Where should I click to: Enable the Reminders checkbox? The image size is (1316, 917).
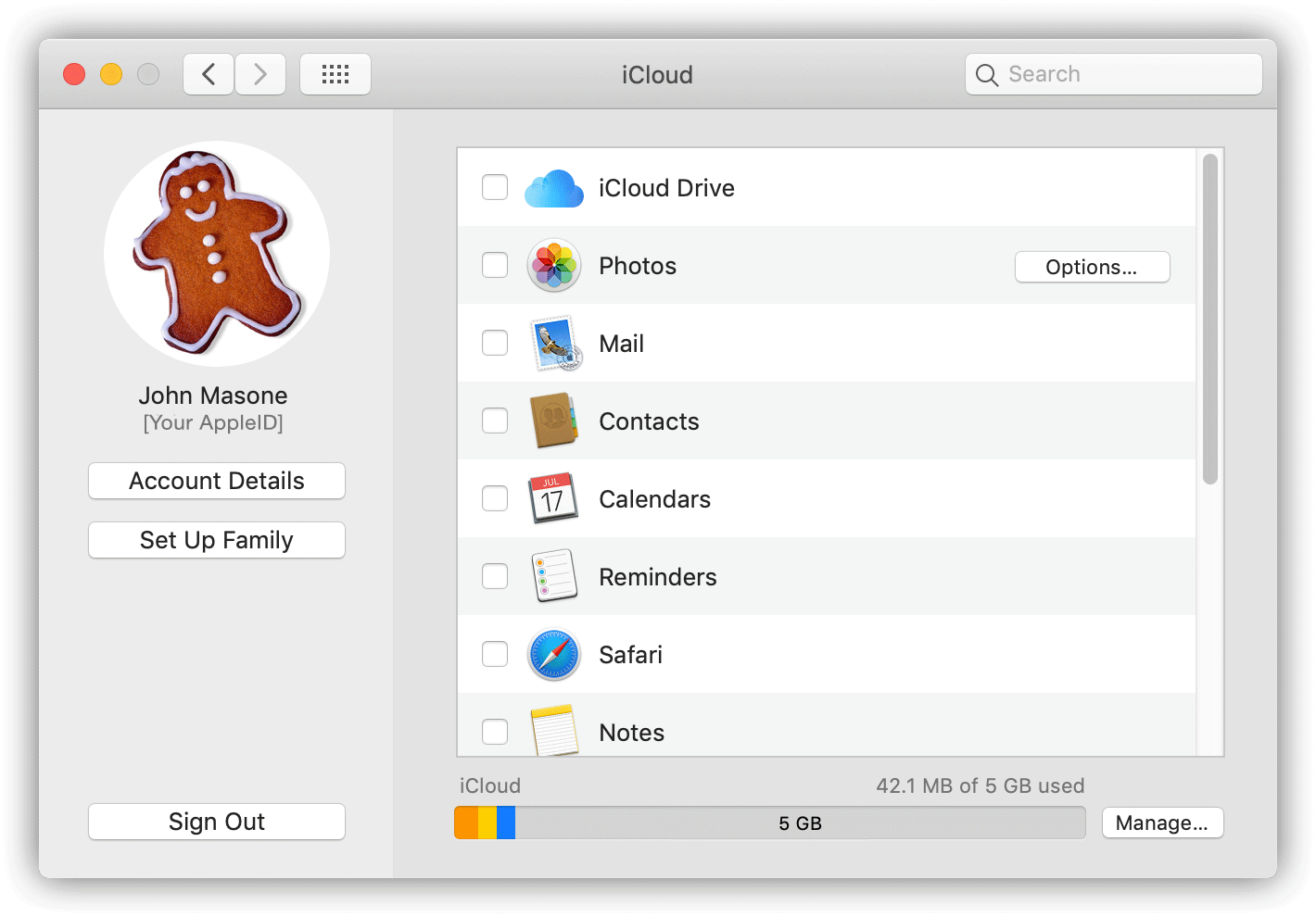coord(495,576)
